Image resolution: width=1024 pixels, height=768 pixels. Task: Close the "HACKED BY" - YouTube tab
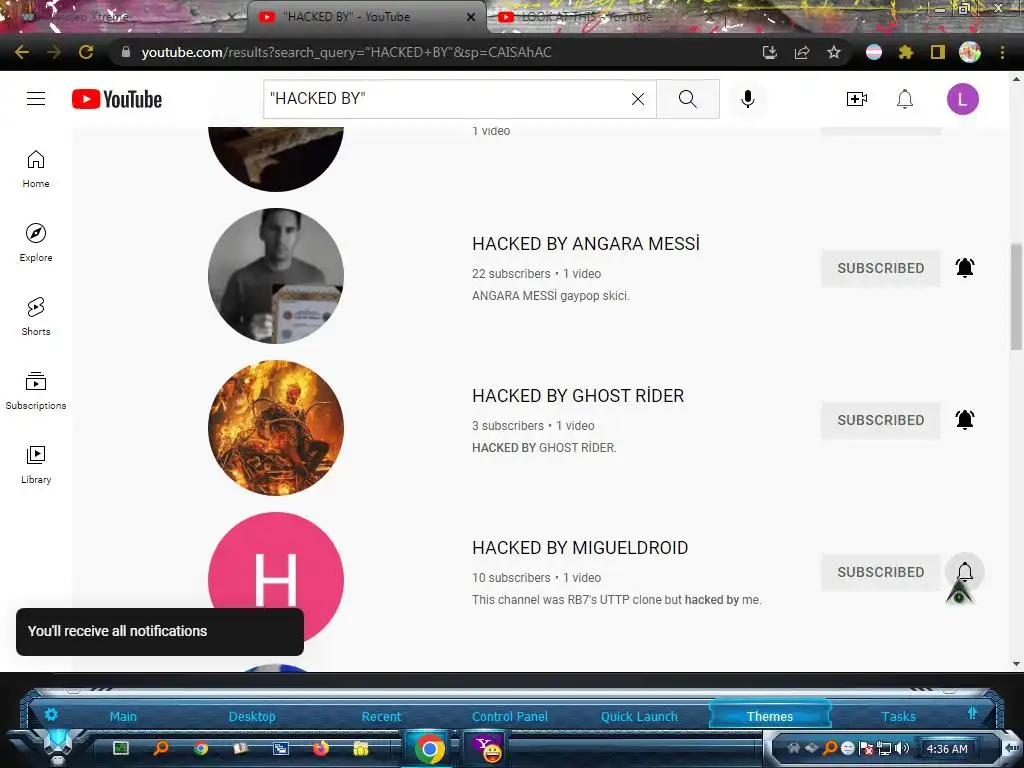471,17
